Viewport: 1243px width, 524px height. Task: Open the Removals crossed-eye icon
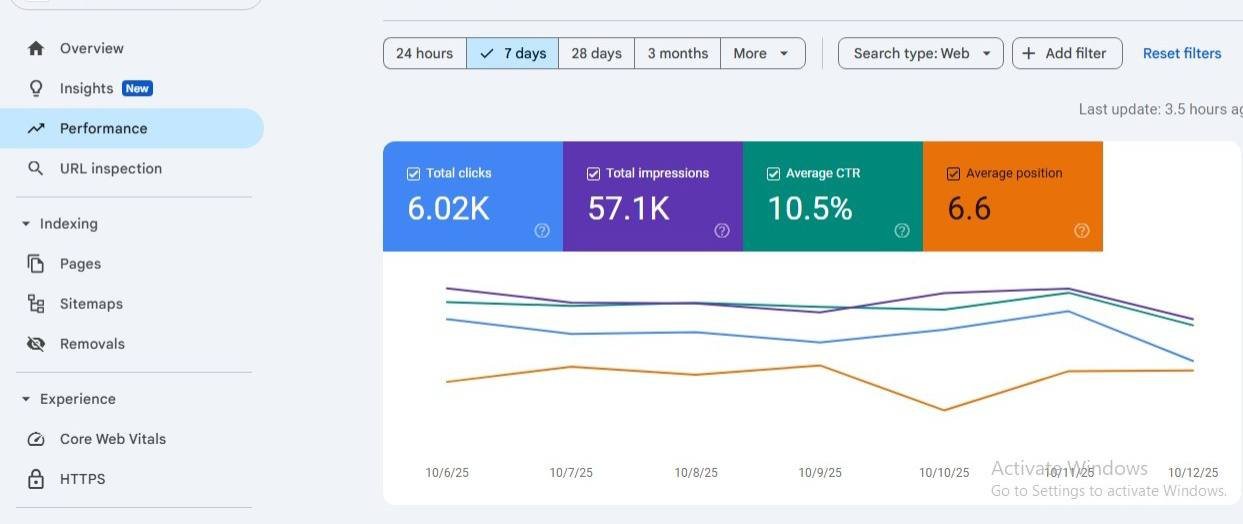click(36, 344)
